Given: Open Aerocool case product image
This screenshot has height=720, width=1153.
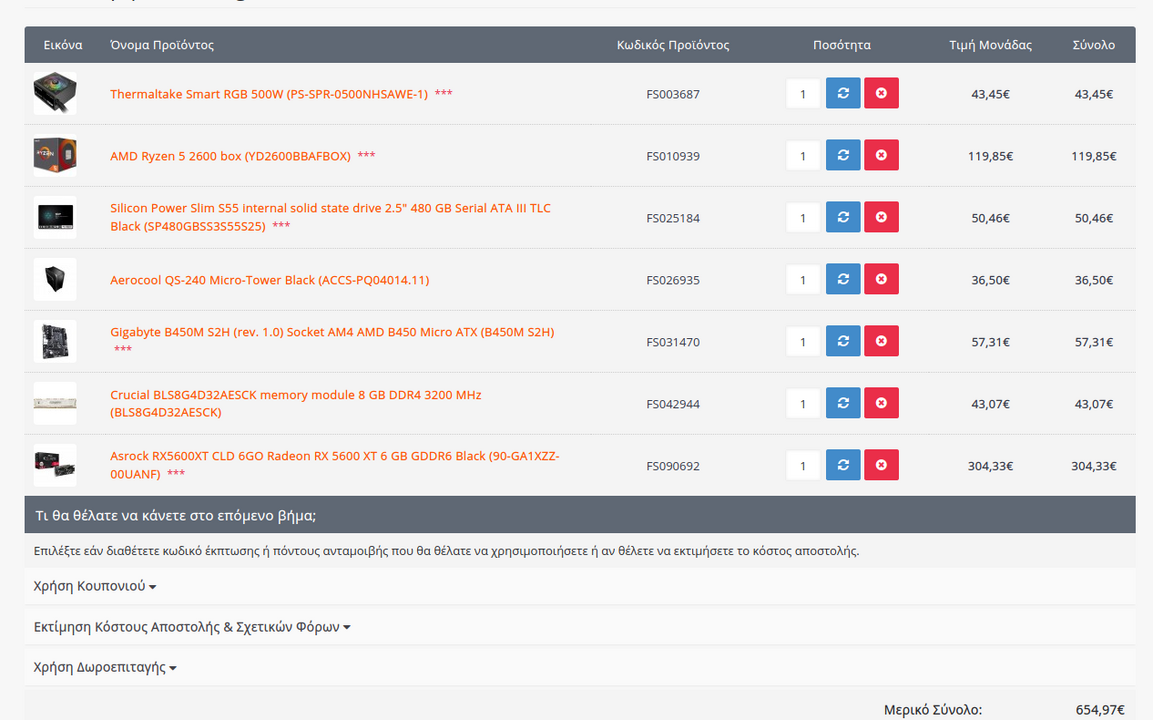Looking at the screenshot, I should coord(55,279).
